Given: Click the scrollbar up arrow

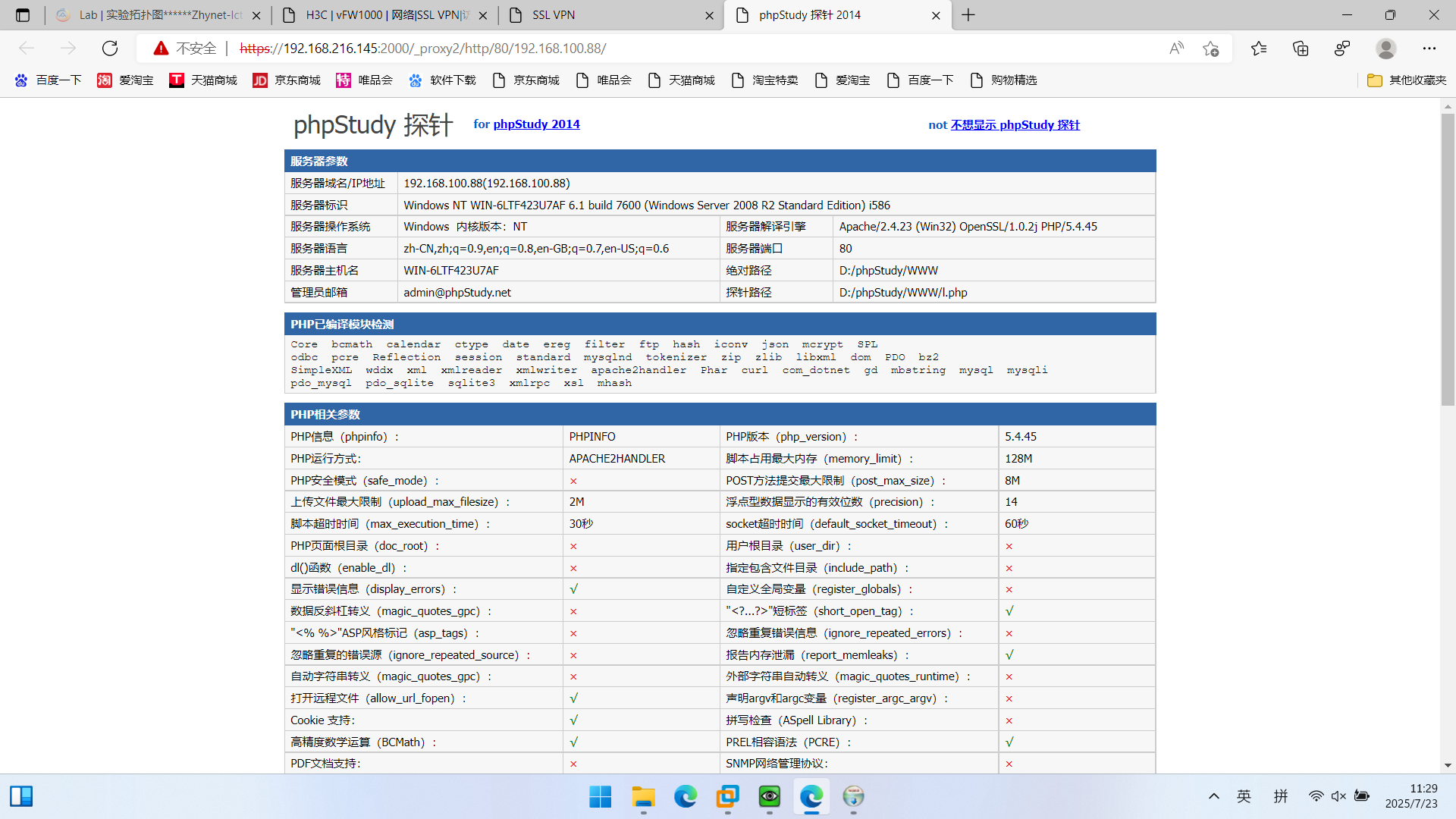Looking at the screenshot, I should point(1448,106).
